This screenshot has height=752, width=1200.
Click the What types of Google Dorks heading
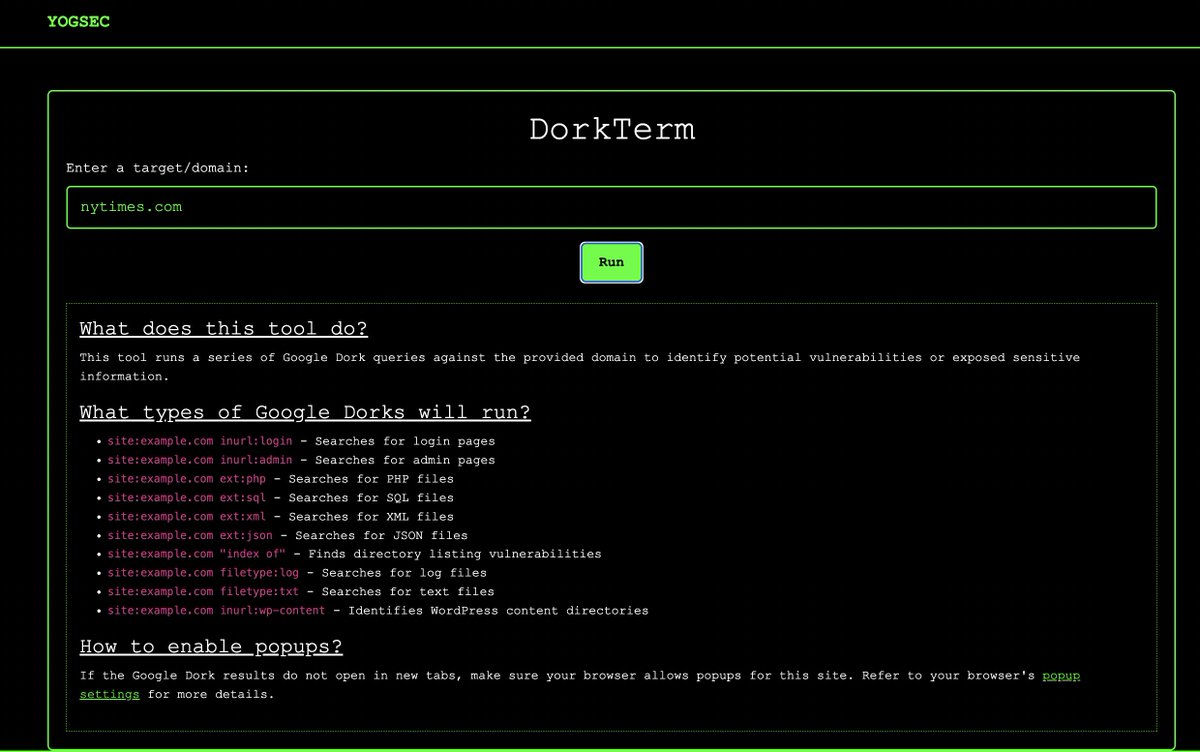tap(305, 412)
